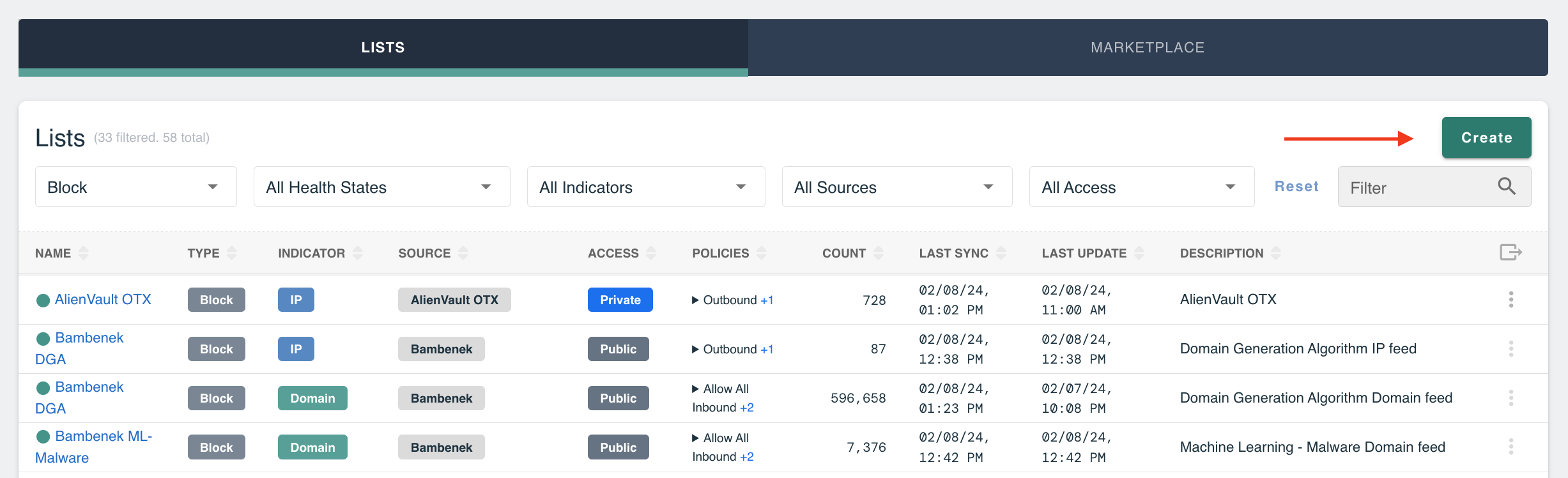Viewport: 1568px width, 478px height.
Task: Open kebab menu for Machine Learning Malware row
Action: point(1510,447)
